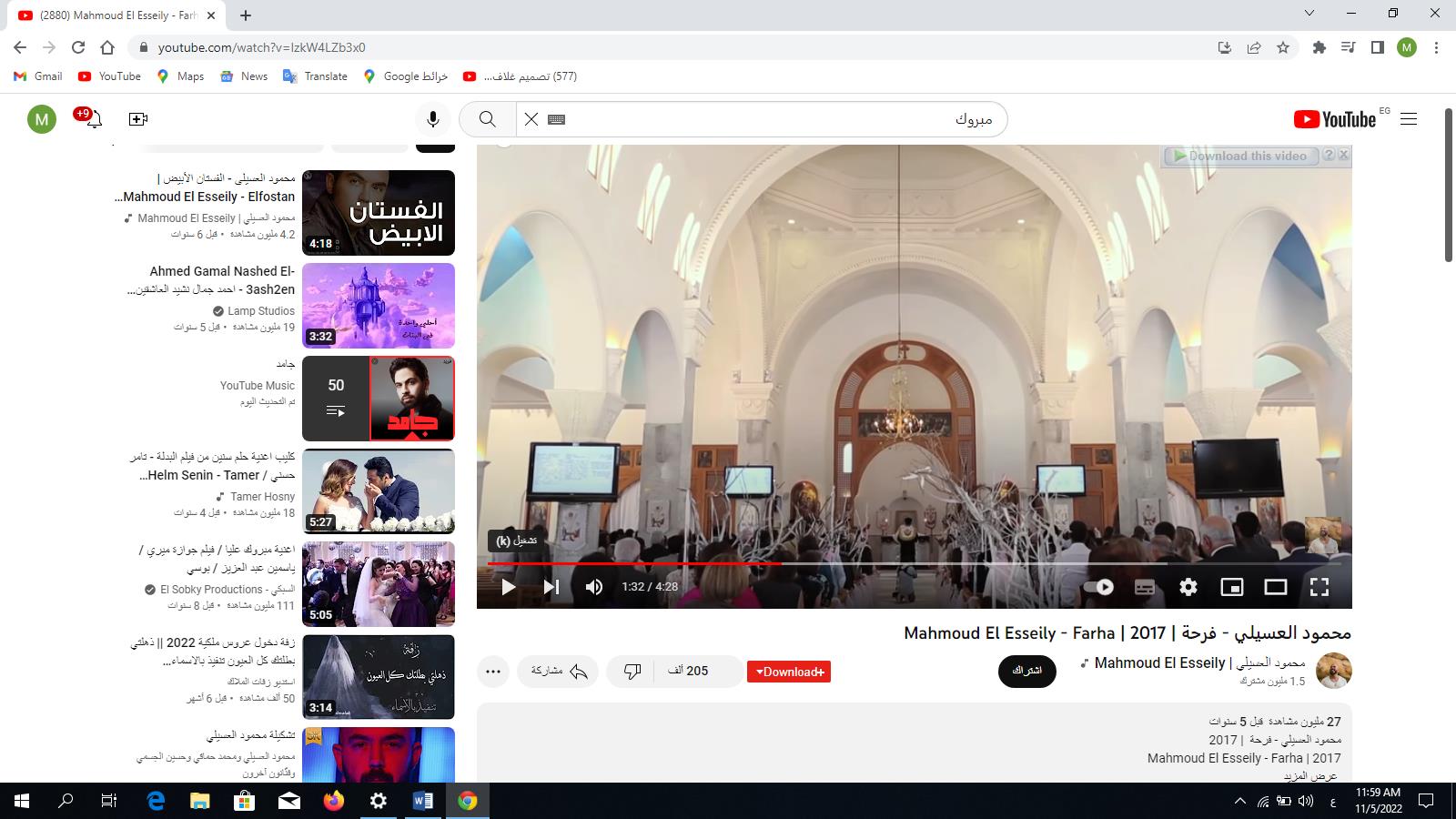
Task: Click the voice search microphone icon
Action: tap(433, 119)
